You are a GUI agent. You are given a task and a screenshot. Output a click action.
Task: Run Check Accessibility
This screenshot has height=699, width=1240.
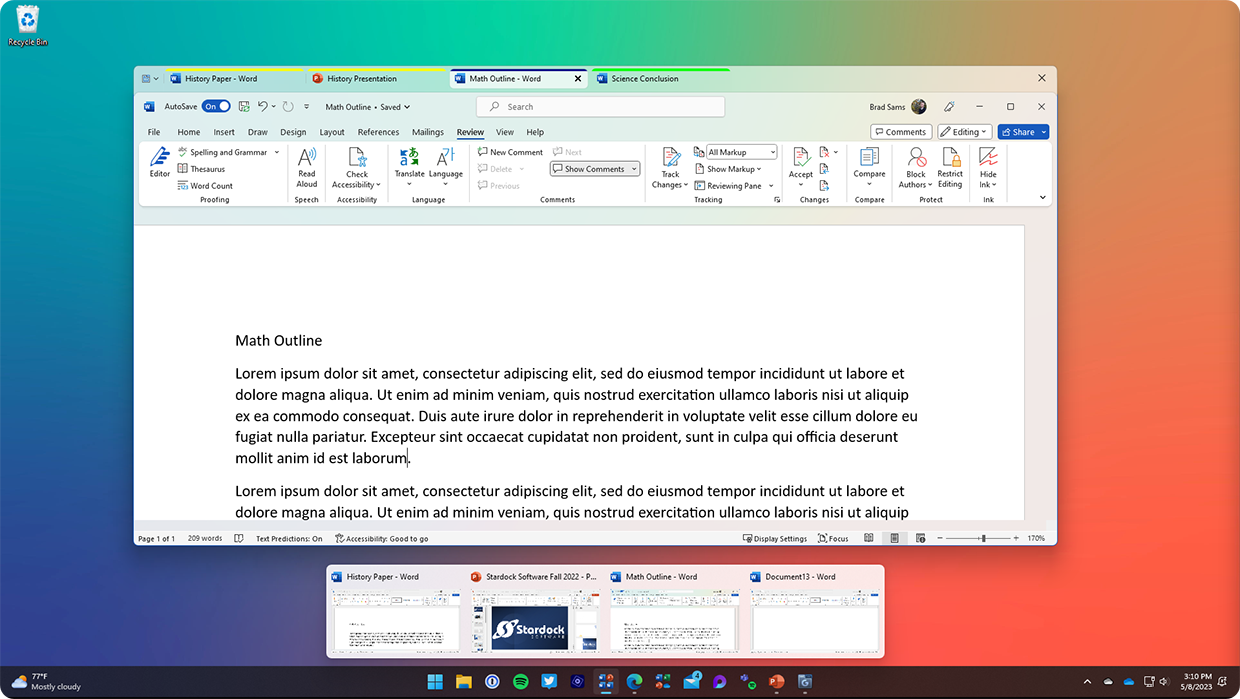click(x=357, y=168)
